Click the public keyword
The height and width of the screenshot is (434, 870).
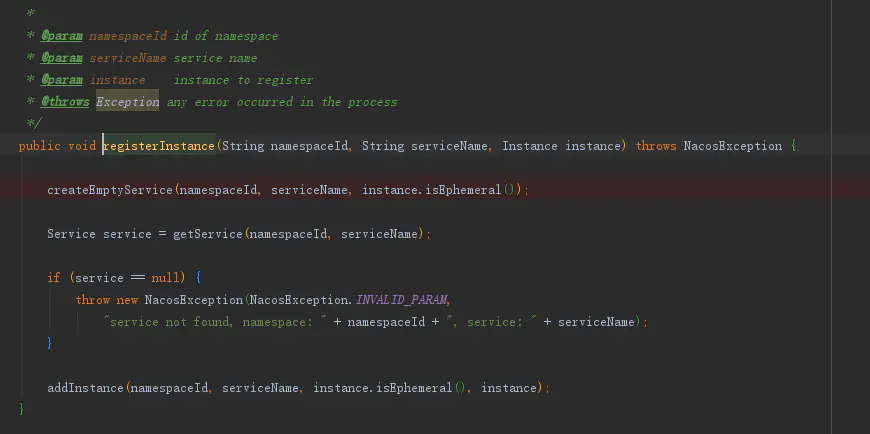40,146
